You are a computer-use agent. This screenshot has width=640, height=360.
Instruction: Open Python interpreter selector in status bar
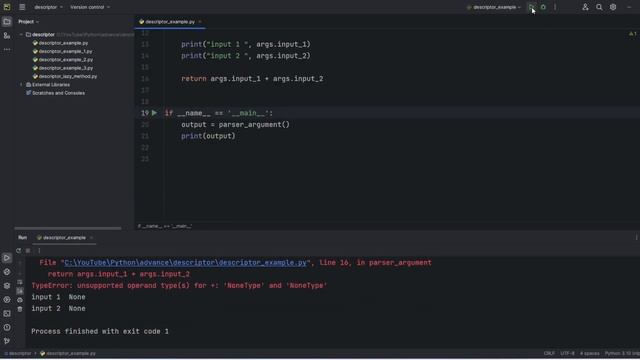tap(622, 353)
